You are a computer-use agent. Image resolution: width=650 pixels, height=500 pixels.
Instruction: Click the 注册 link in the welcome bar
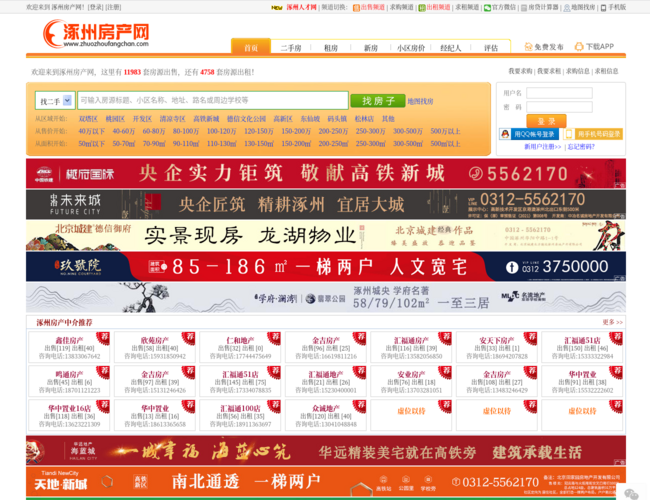(113, 7)
